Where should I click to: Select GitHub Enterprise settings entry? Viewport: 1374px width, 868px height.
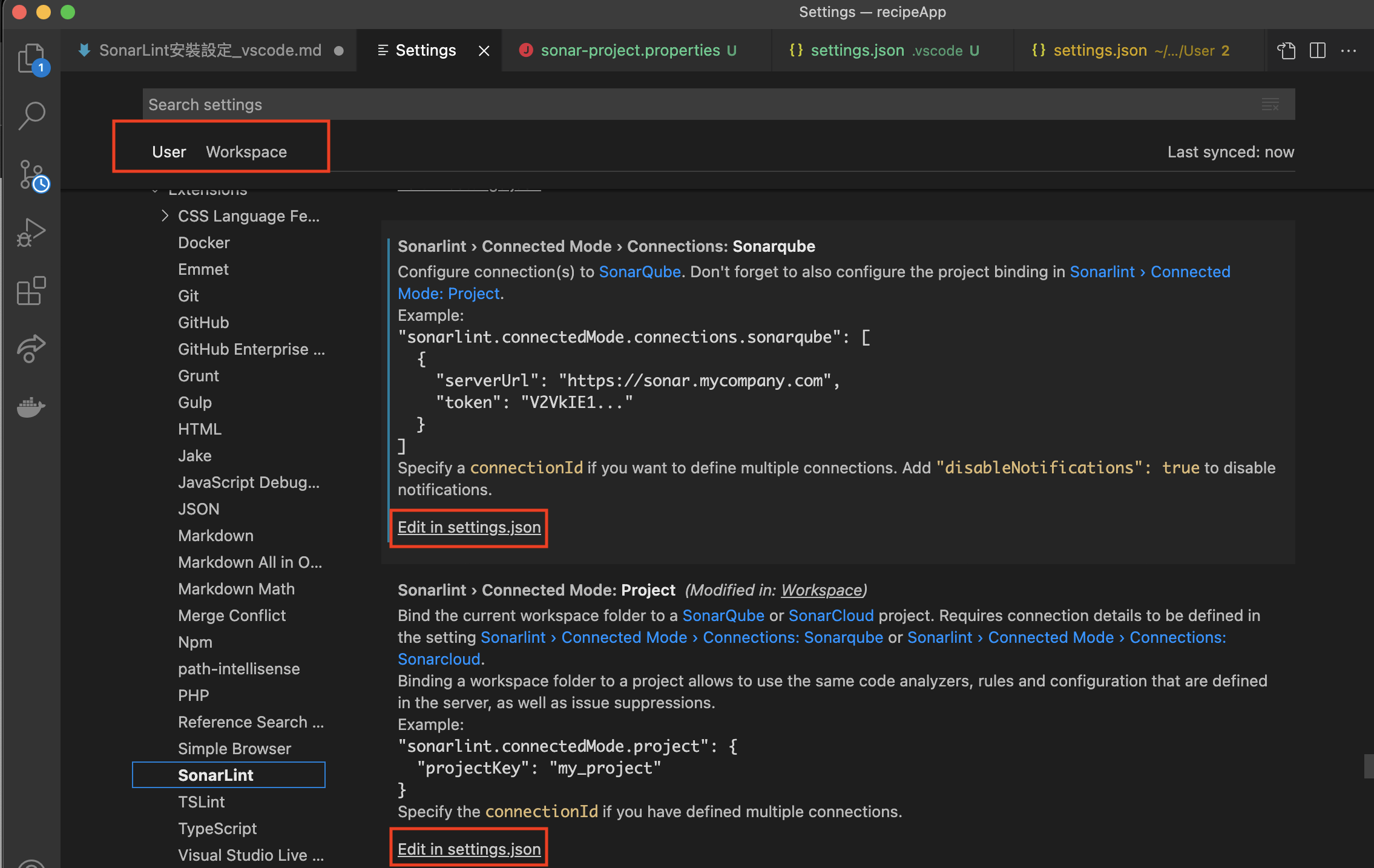[251, 349]
